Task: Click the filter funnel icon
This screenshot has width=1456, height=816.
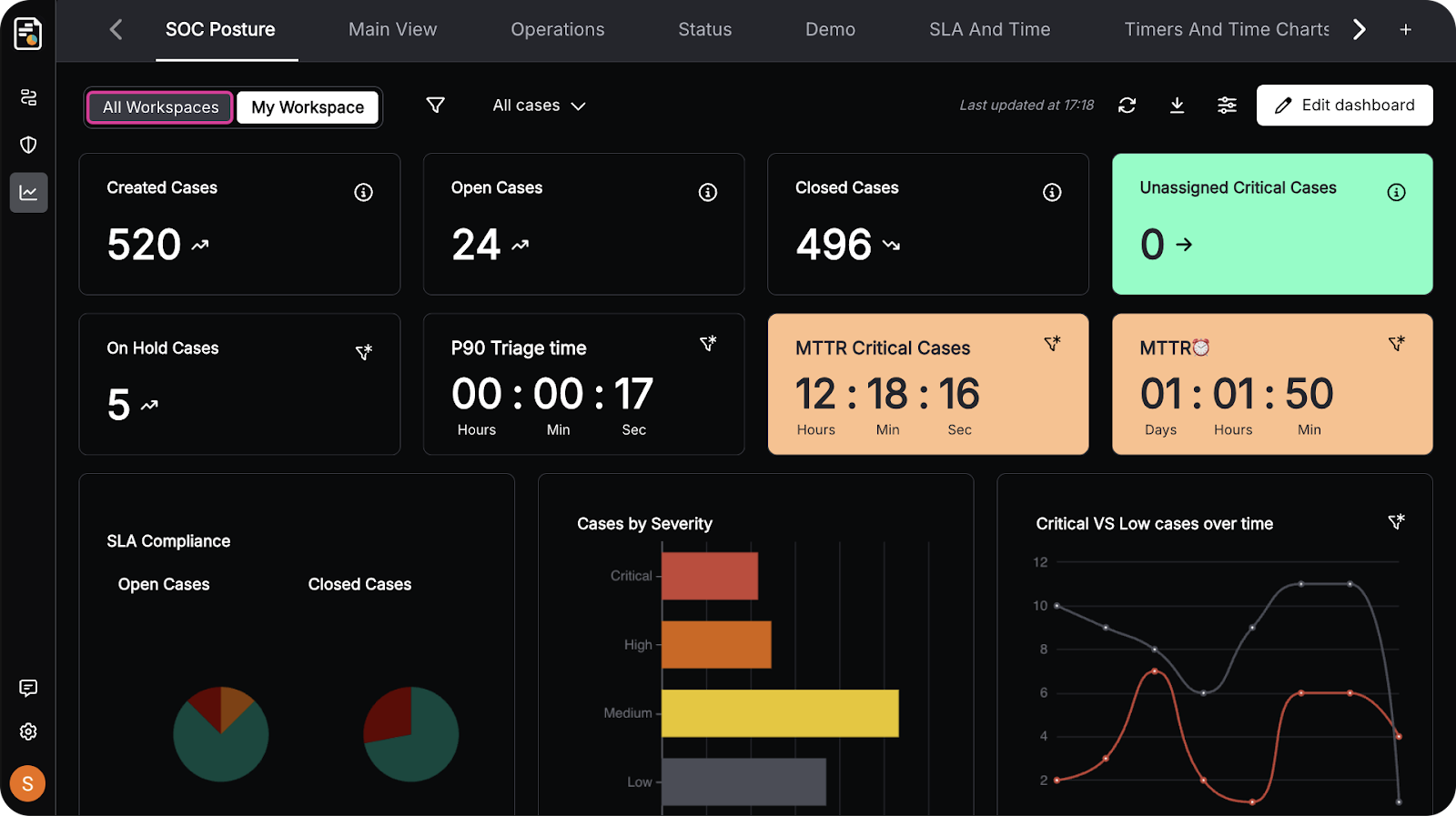Action: coord(436,106)
